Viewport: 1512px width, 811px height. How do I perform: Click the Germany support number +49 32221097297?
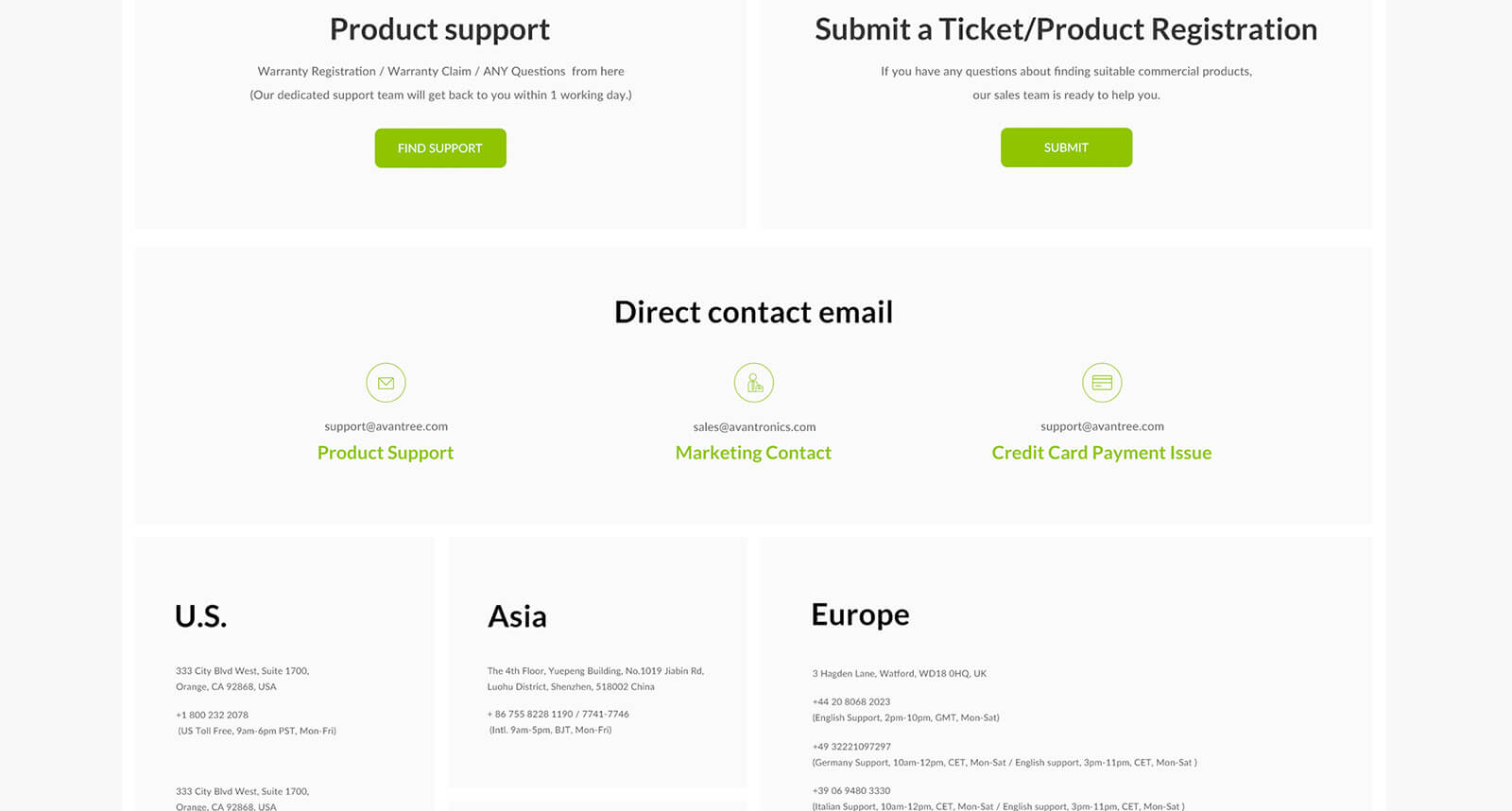coord(851,747)
